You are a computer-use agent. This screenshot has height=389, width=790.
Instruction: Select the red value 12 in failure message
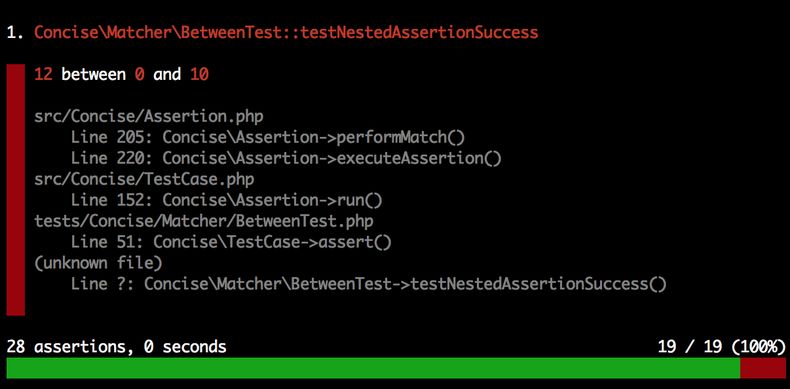[43, 75]
